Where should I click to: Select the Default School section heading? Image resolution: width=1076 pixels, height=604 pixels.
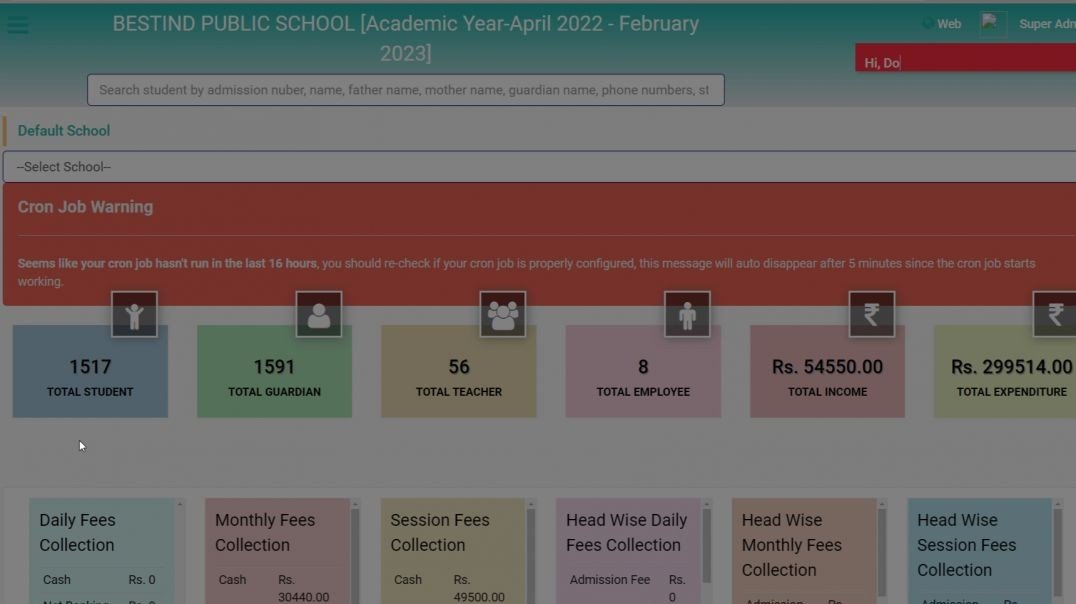point(64,131)
